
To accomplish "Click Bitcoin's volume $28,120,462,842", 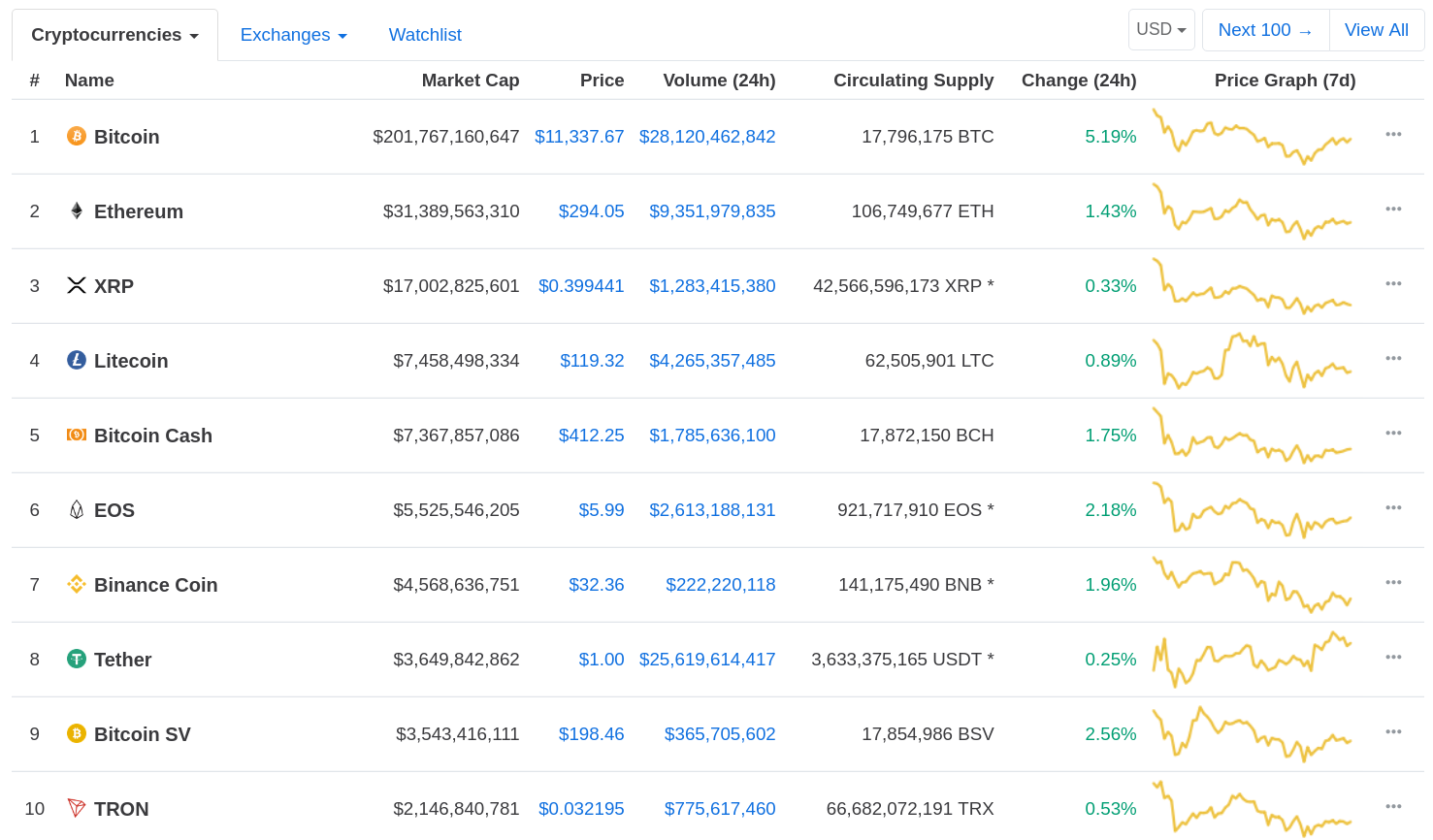I will 707,137.
